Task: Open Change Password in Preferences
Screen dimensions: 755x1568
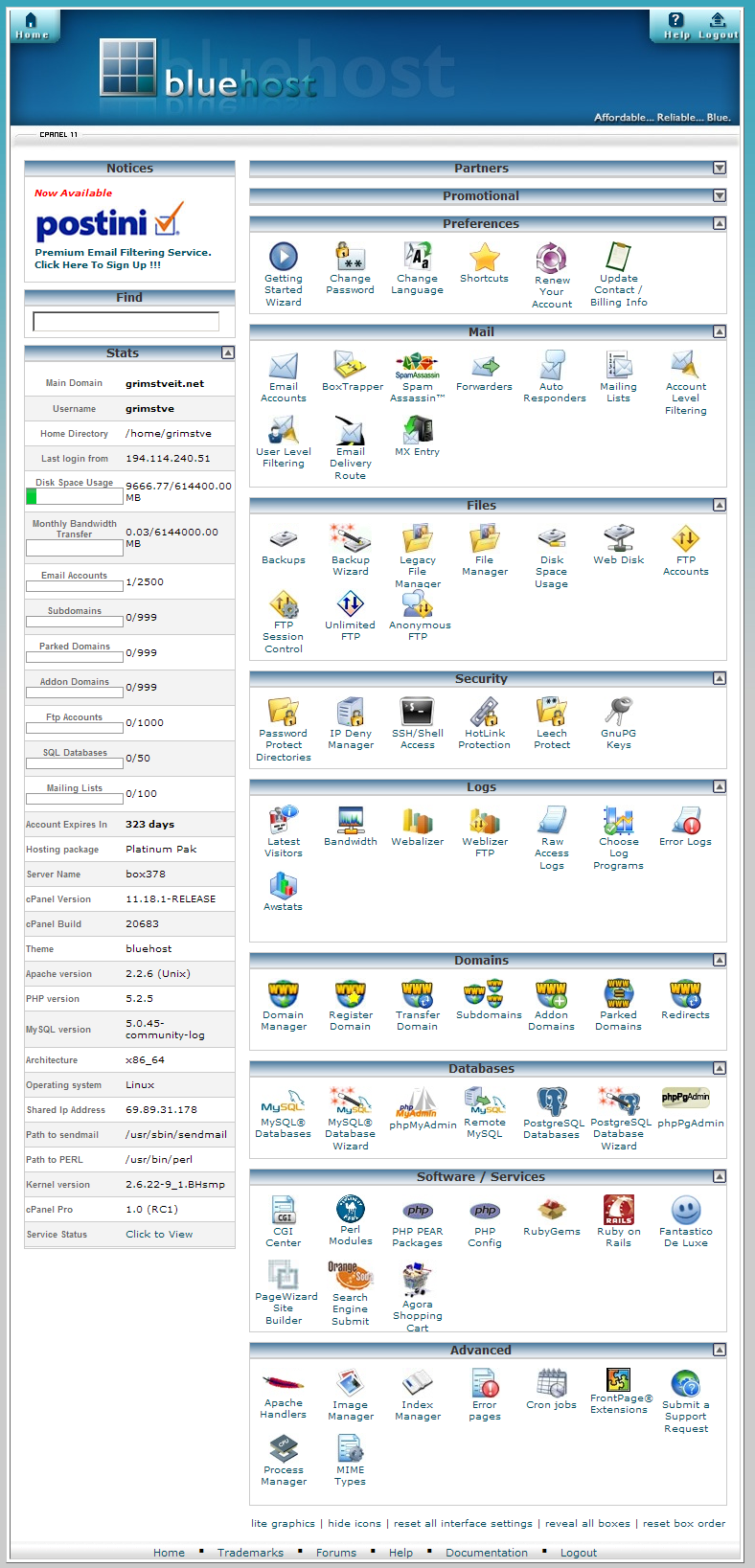Action: (350, 268)
